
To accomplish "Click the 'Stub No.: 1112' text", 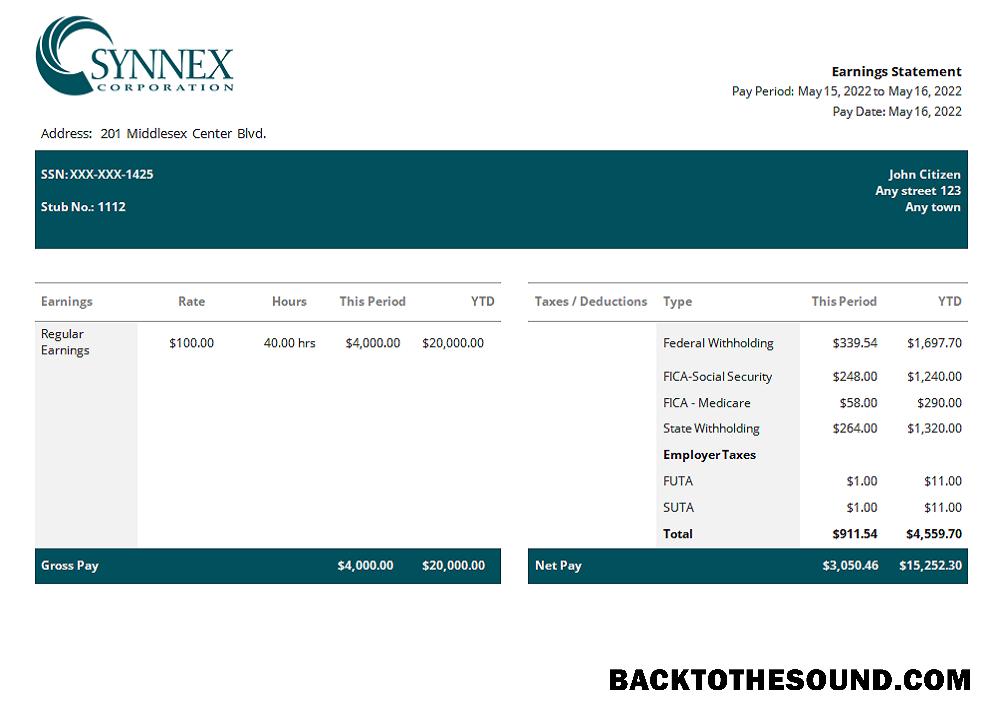I will (x=84, y=207).
